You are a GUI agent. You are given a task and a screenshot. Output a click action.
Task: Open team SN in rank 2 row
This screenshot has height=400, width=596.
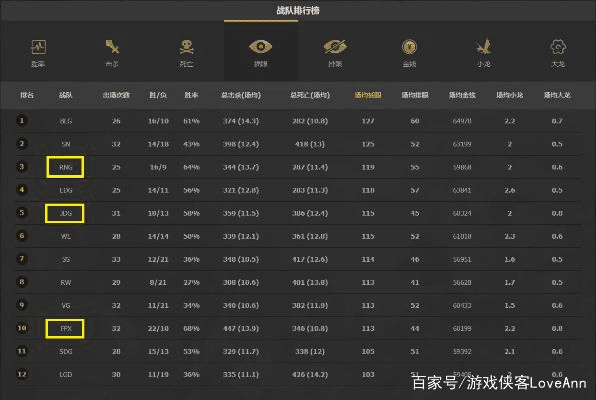(66, 144)
